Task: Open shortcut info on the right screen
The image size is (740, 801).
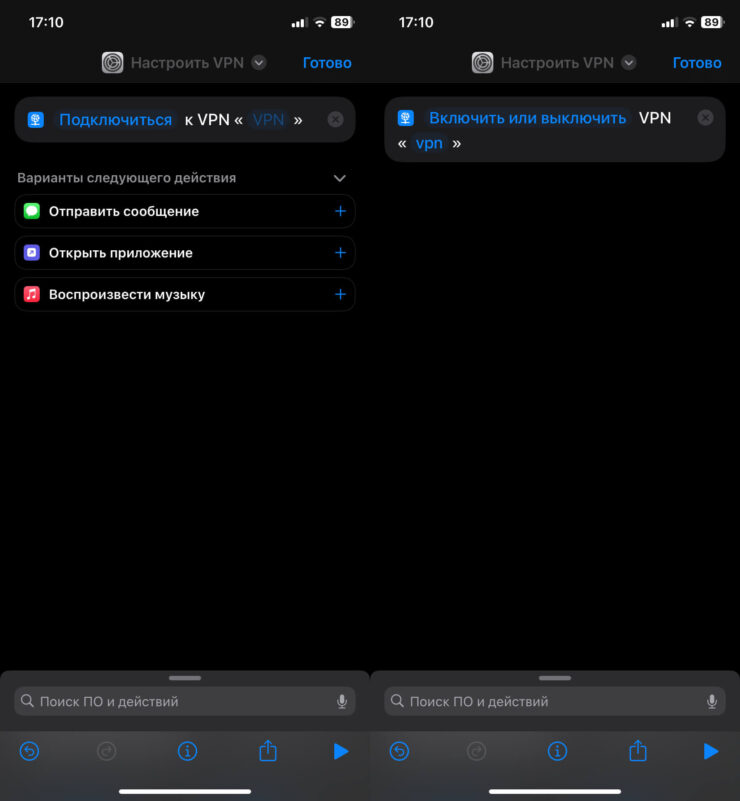Action: pos(557,751)
